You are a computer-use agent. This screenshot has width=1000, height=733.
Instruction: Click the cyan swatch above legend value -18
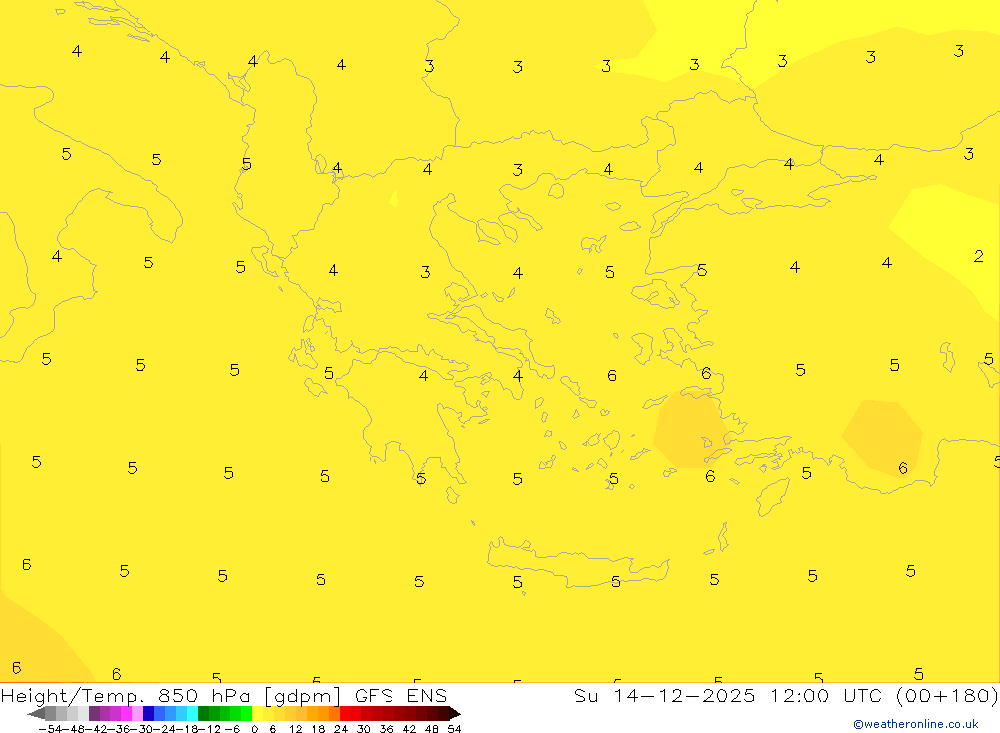(x=192, y=713)
